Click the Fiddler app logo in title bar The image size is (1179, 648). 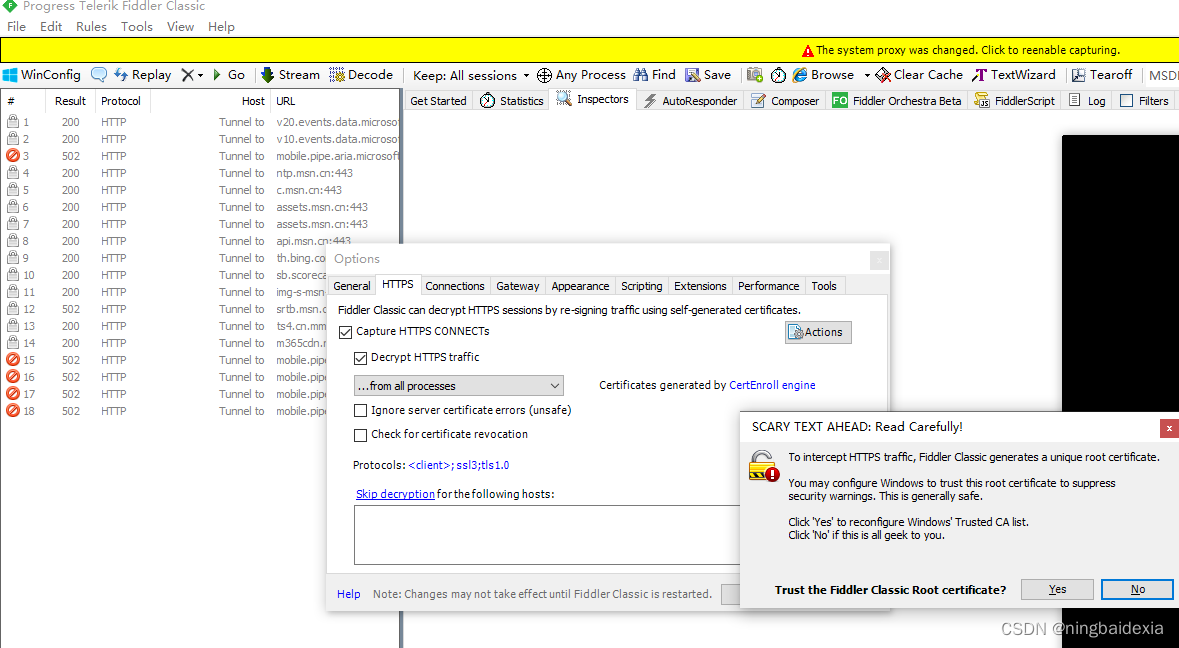(10, 6)
